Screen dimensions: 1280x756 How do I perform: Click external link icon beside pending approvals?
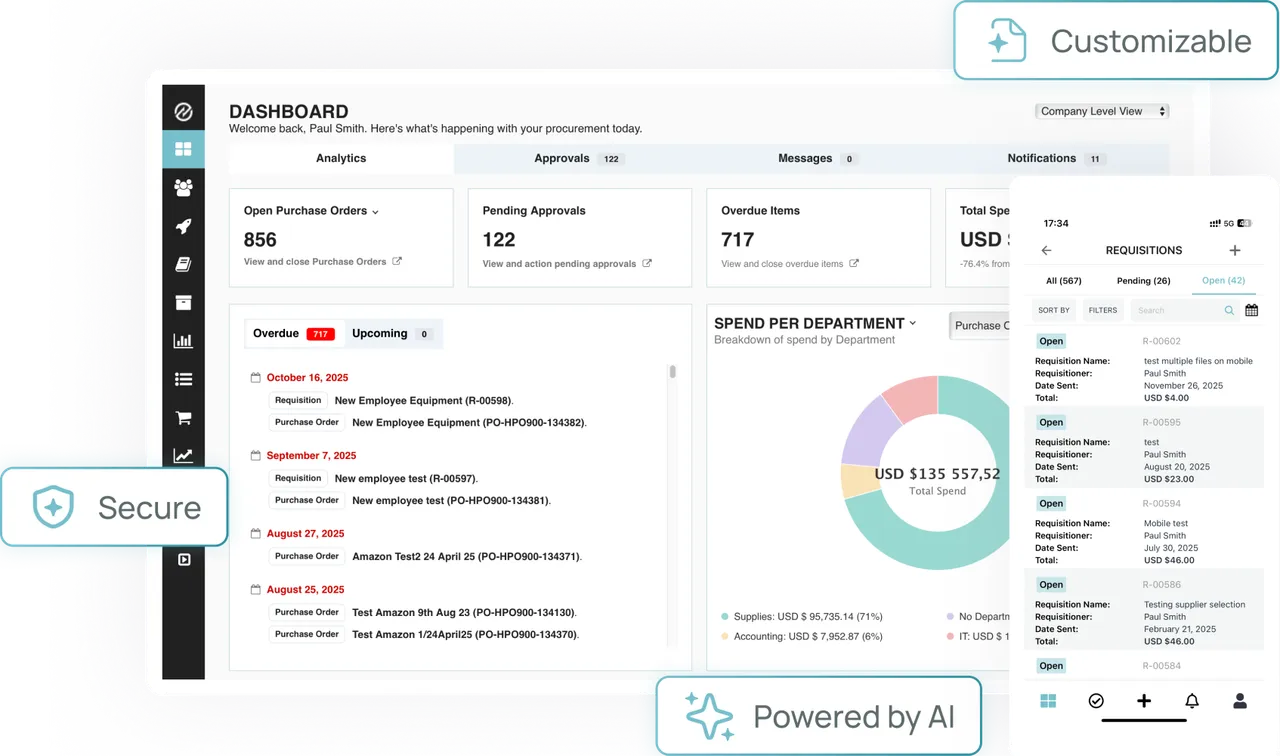click(647, 263)
